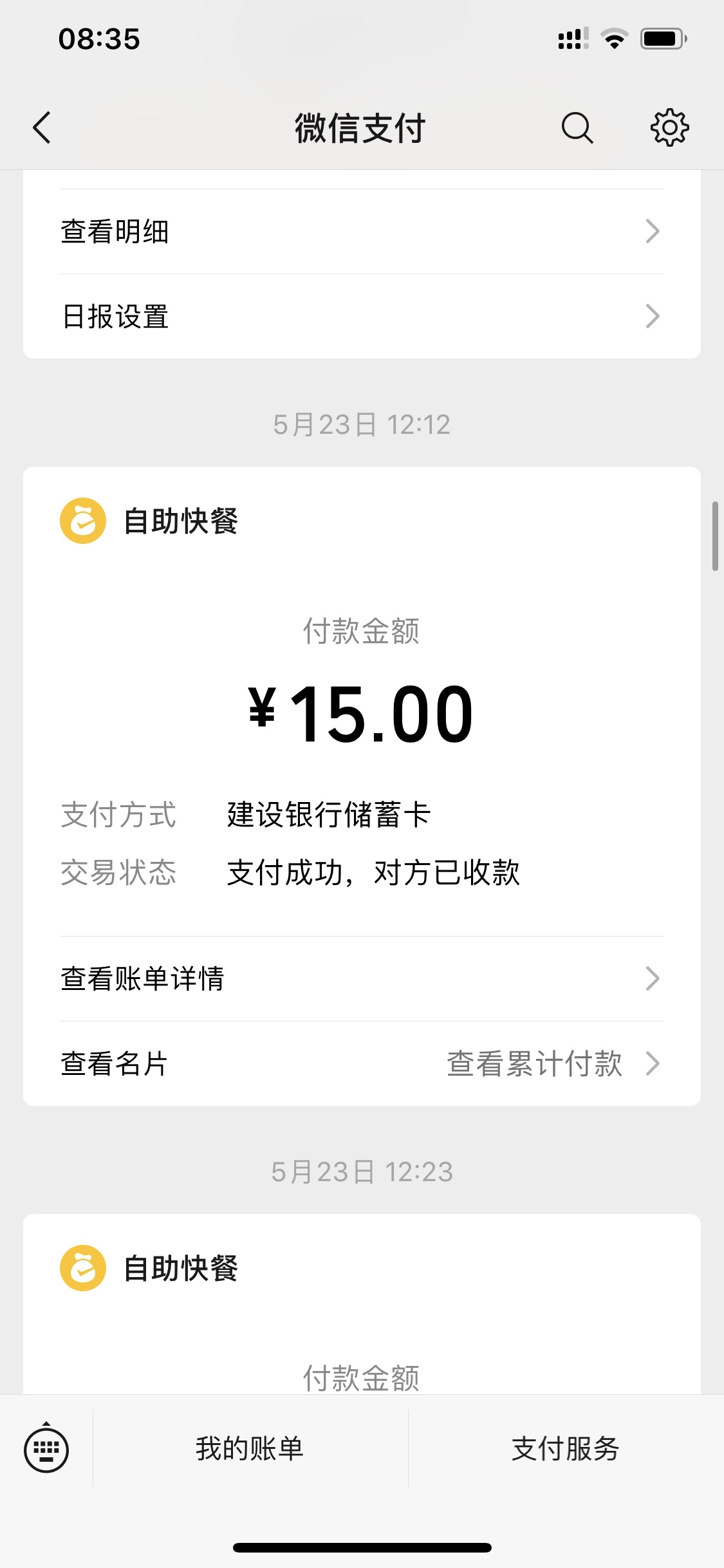Click the vertical scrollbar handle

(x=715, y=536)
